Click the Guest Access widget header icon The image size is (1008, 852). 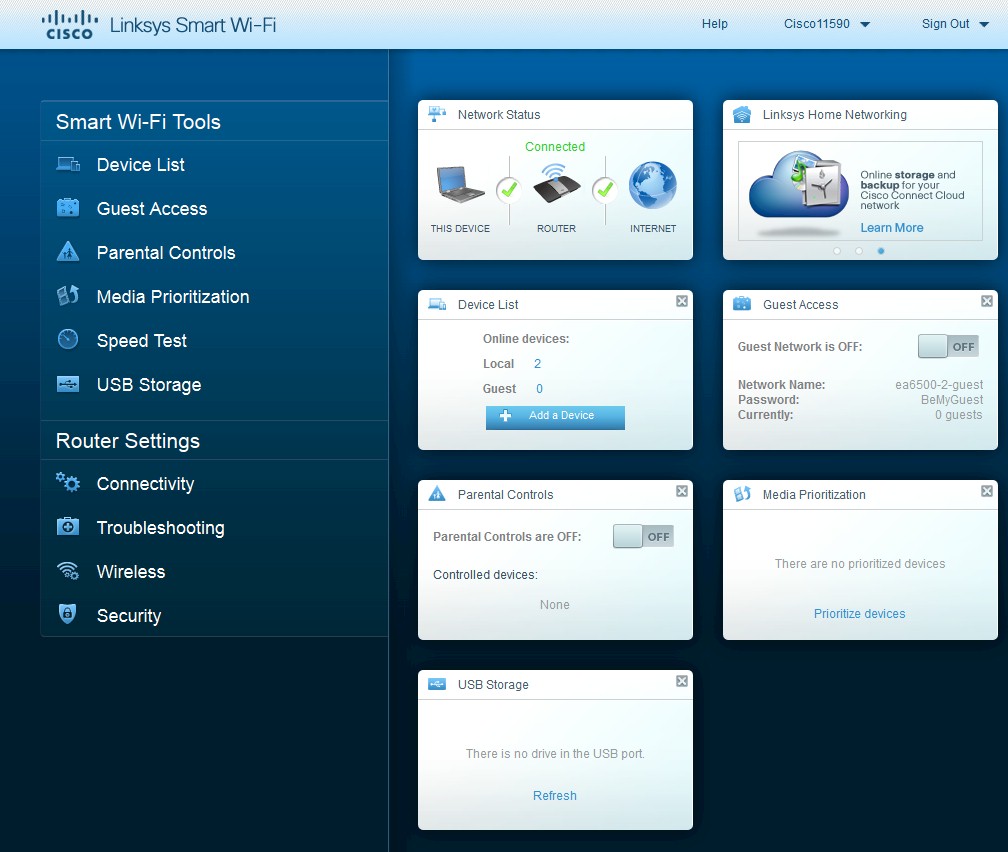point(742,304)
